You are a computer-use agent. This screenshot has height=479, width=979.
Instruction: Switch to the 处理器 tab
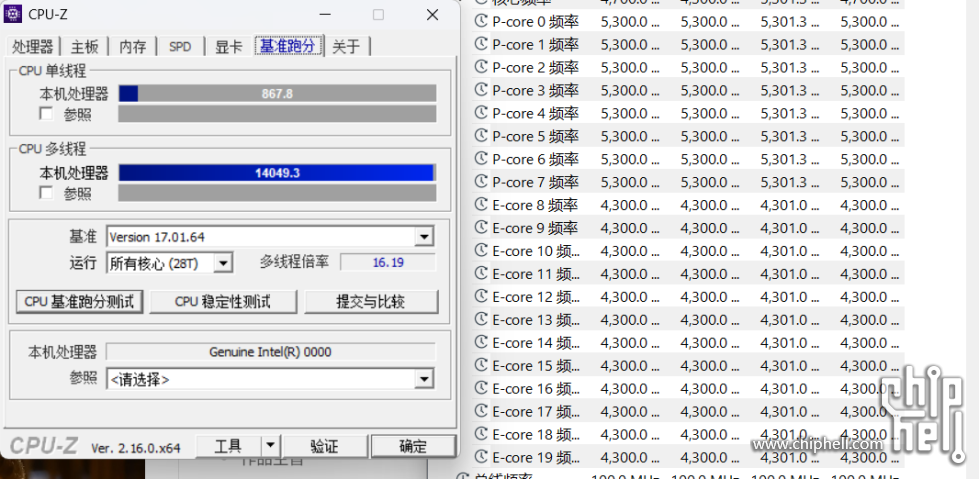(x=33, y=47)
